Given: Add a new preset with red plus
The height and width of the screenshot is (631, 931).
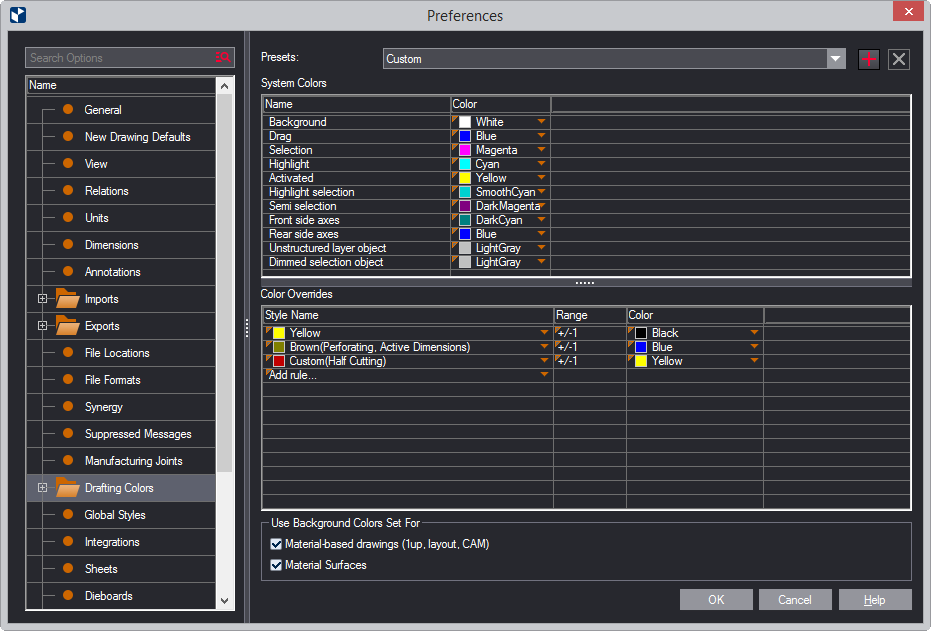Looking at the screenshot, I should [x=869, y=59].
